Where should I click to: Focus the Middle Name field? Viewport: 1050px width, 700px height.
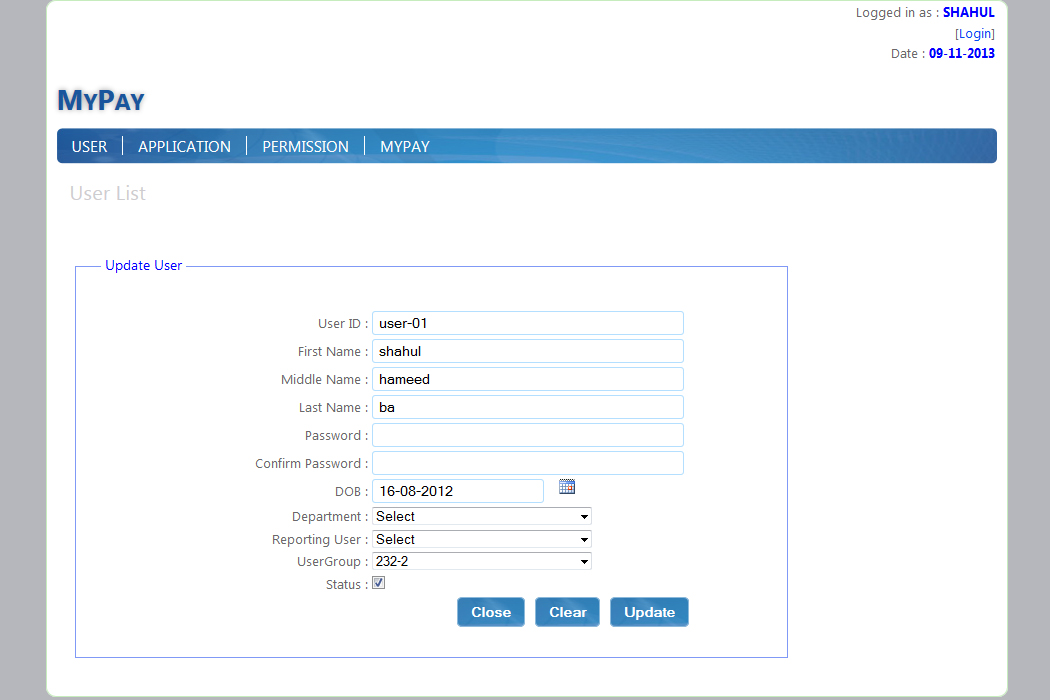528,379
